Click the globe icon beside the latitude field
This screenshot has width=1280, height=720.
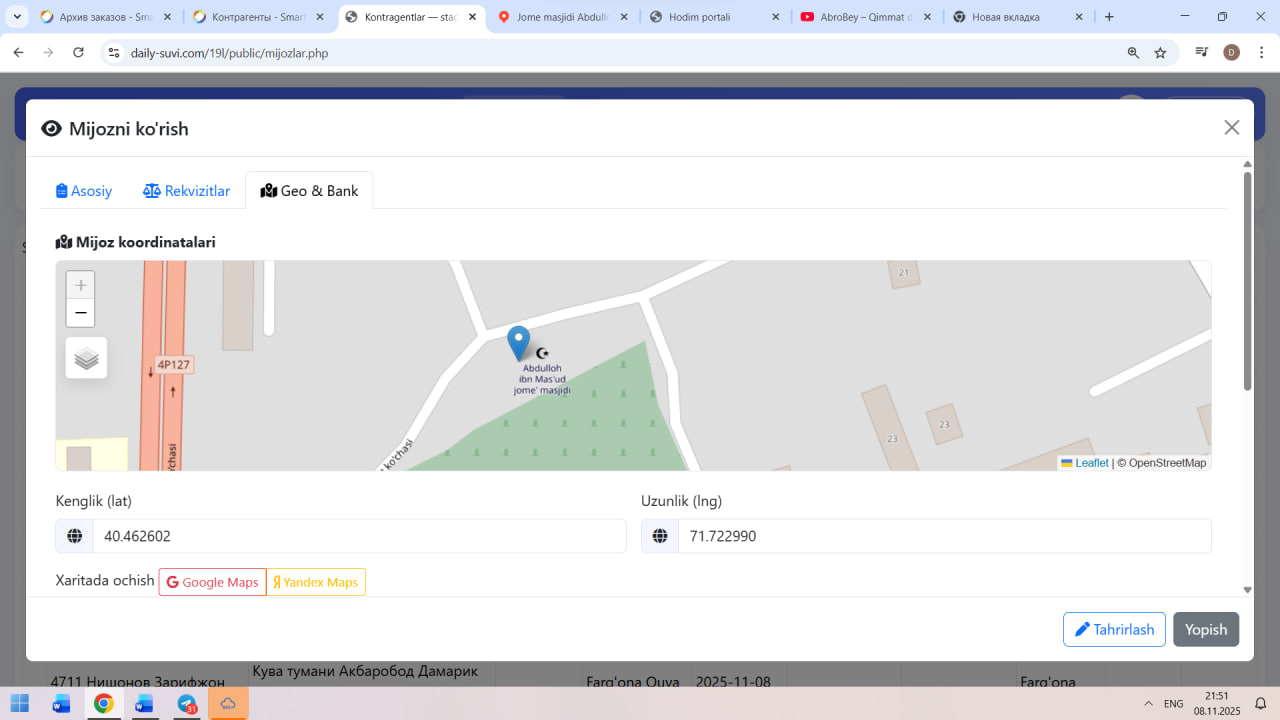point(74,536)
